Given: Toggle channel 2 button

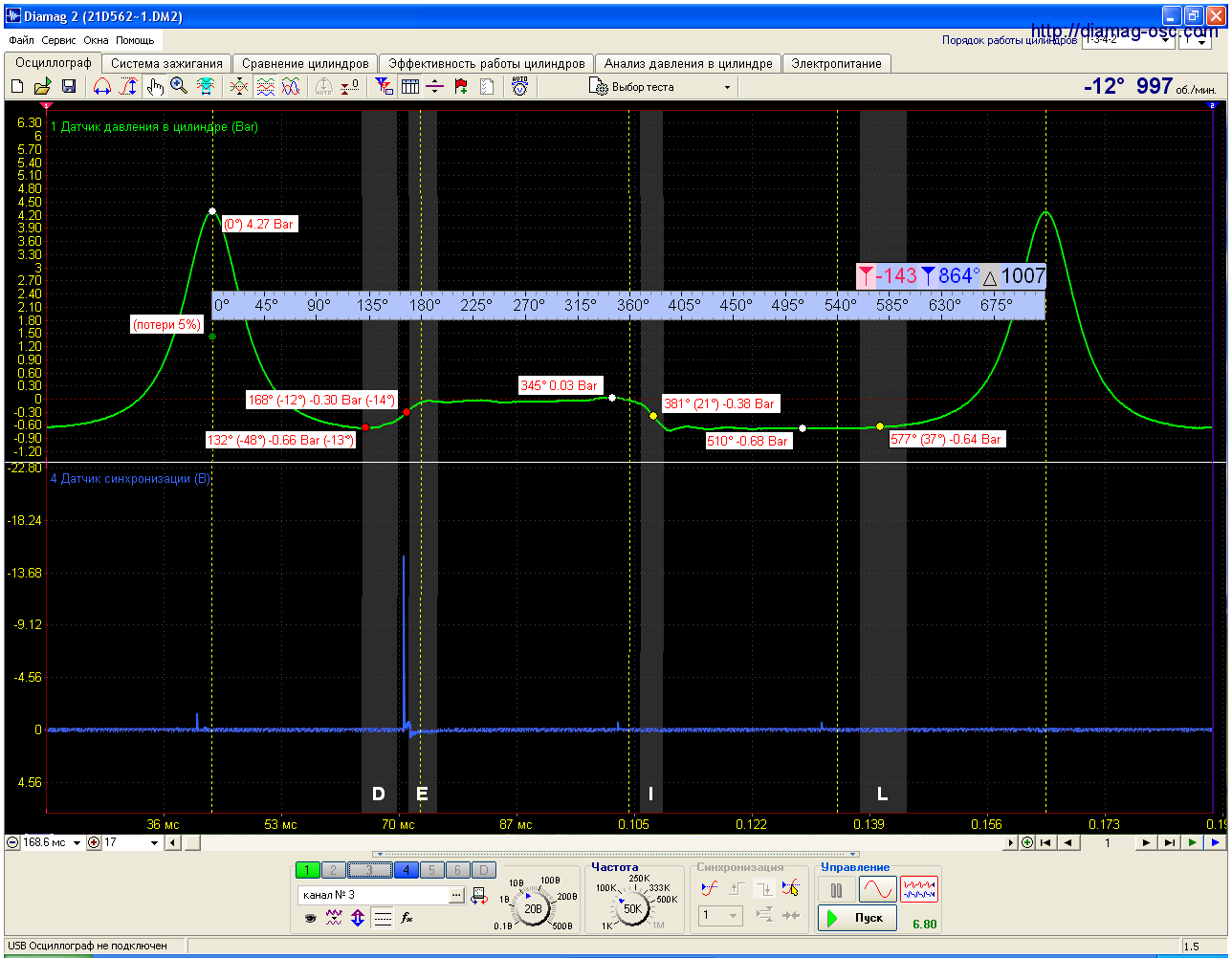Looking at the screenshot, I should 333,869.
